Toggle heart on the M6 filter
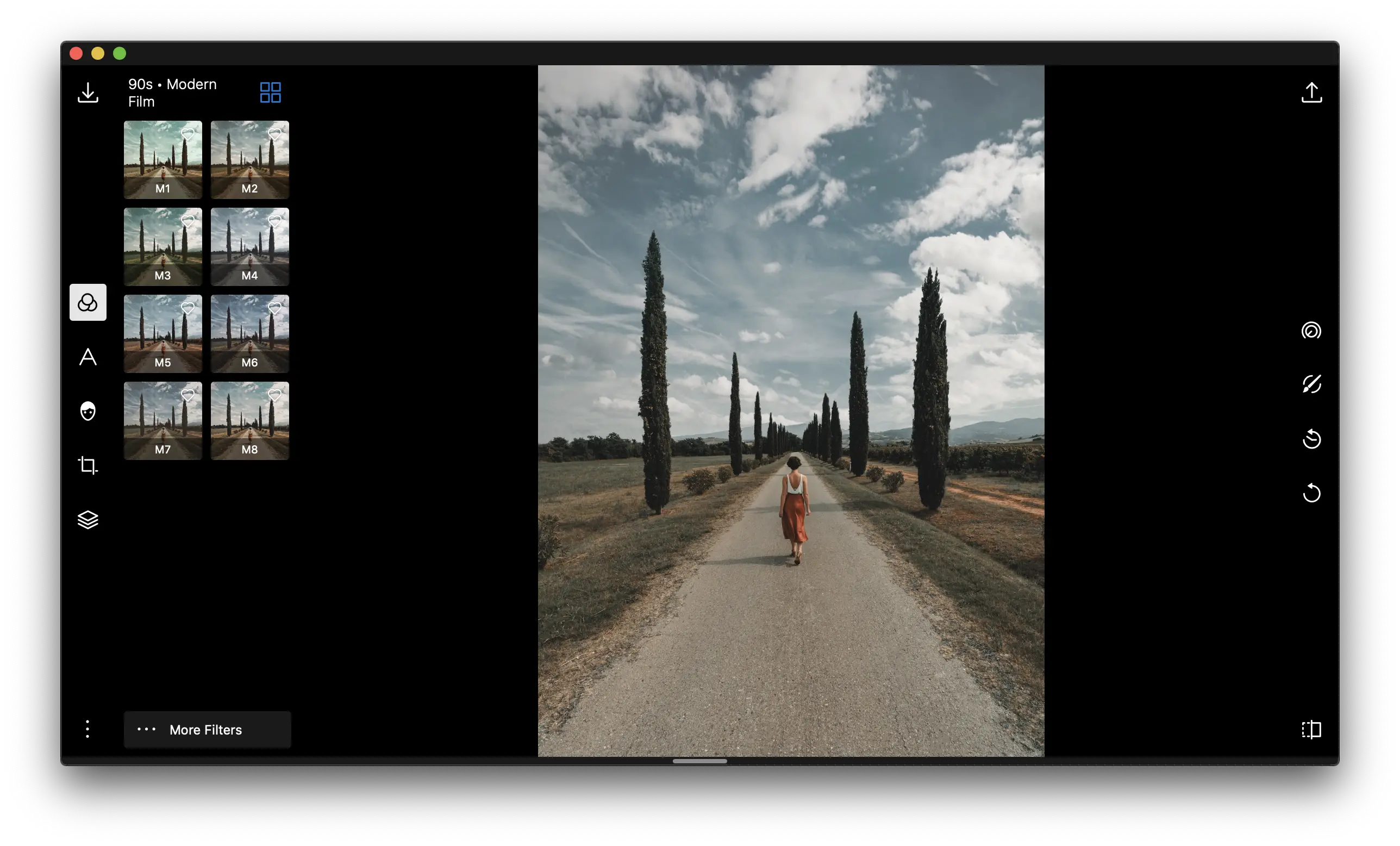This screenshot has height=846, width=1400. (x=275, y=308)
